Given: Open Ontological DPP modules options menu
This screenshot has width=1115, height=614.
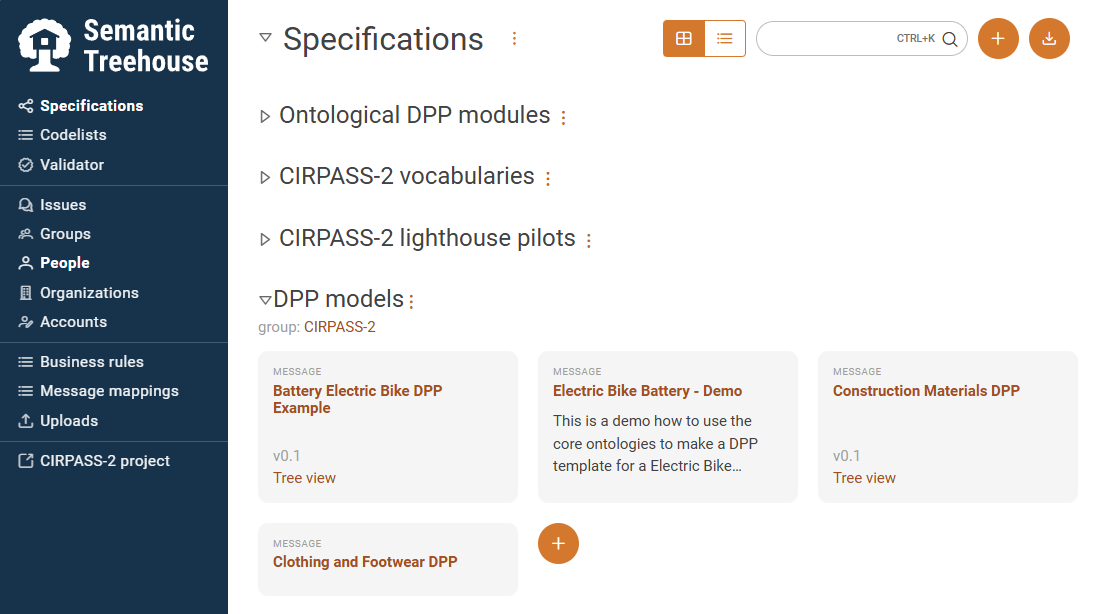Looking at the screenshot, I should coord(563,118).
